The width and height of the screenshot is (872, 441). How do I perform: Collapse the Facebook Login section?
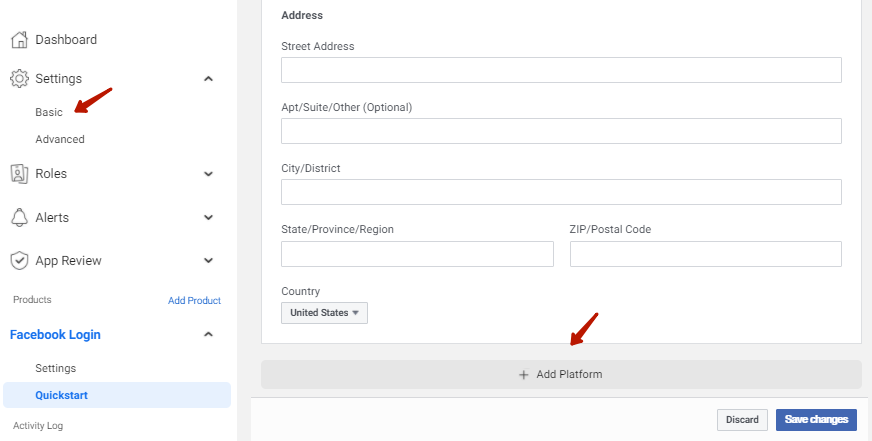[208, 334]
